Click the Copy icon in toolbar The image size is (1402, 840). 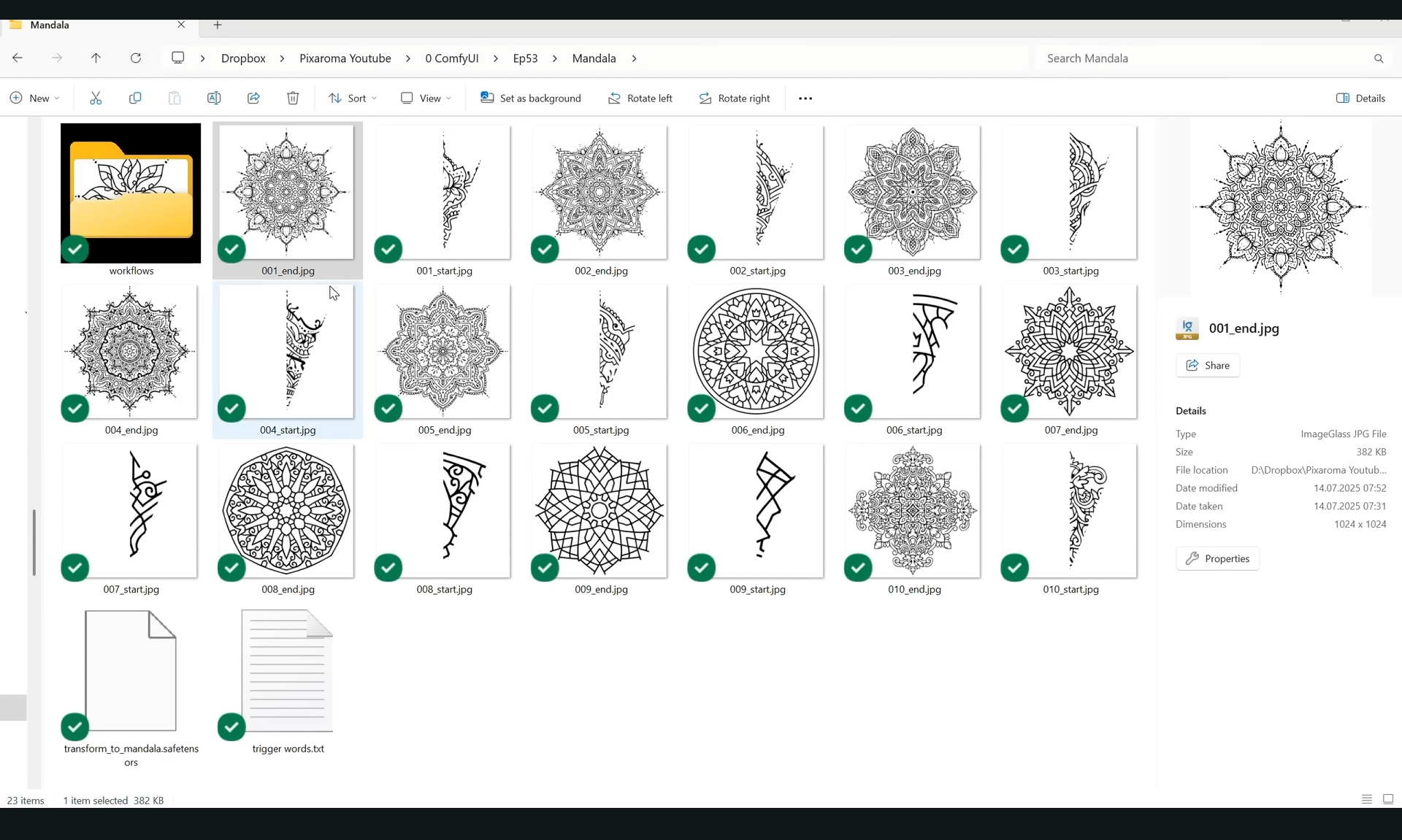click(135, 98)
